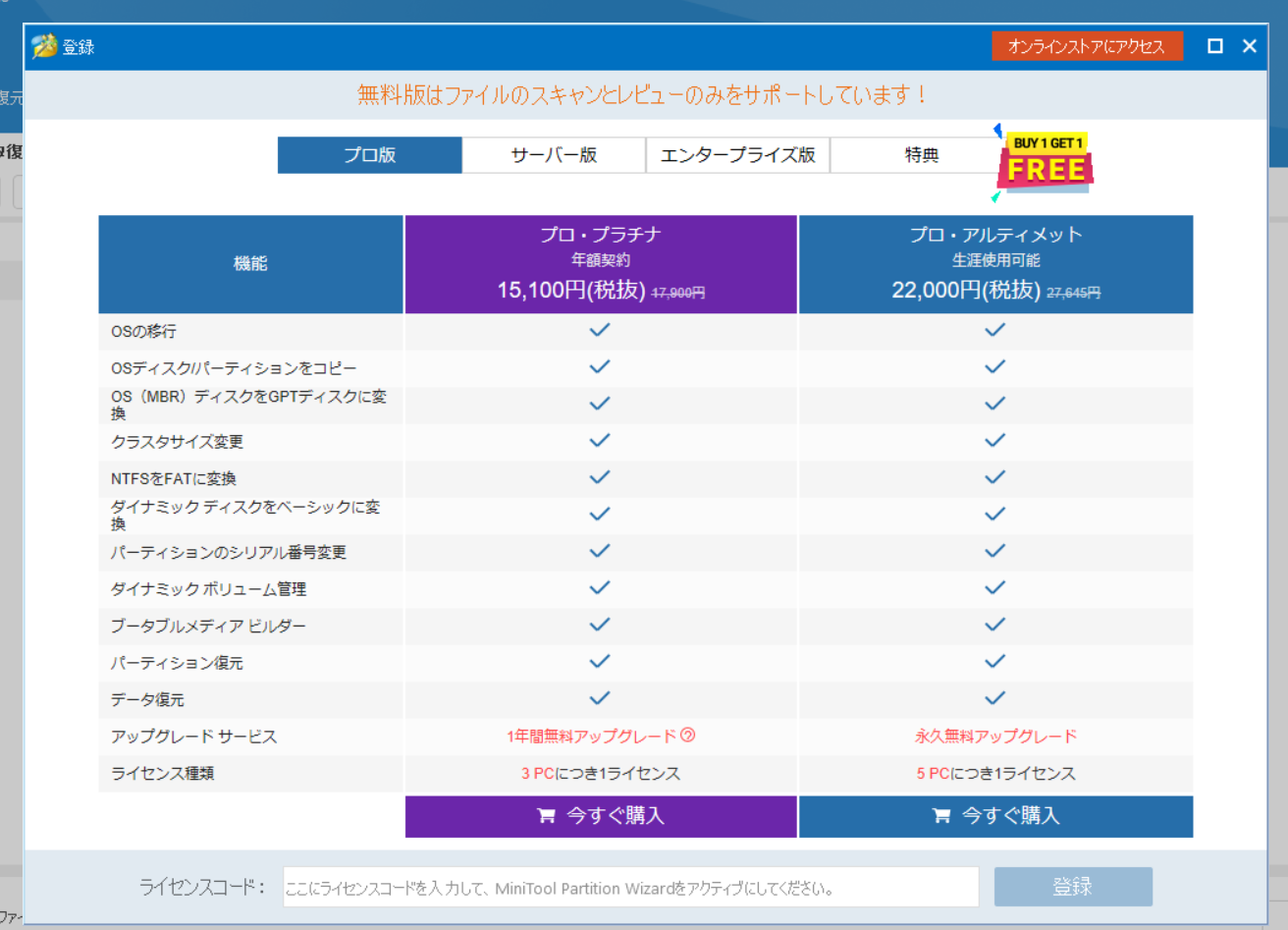
Task: Click the Platinum checkmark for ダイナミック ボリューム管理
Action: [x=600, y=587]
